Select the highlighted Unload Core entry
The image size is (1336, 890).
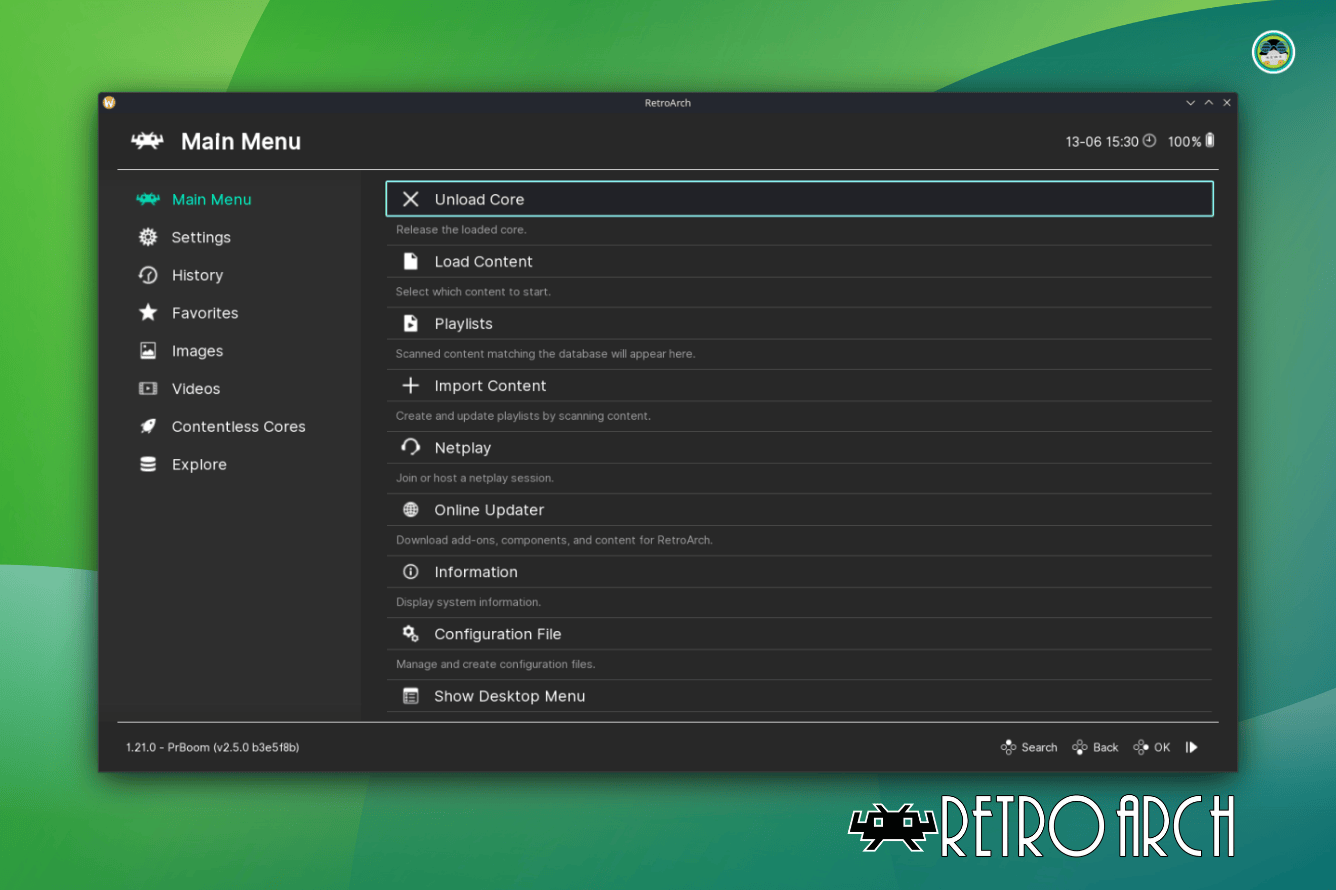coord(479,199)
